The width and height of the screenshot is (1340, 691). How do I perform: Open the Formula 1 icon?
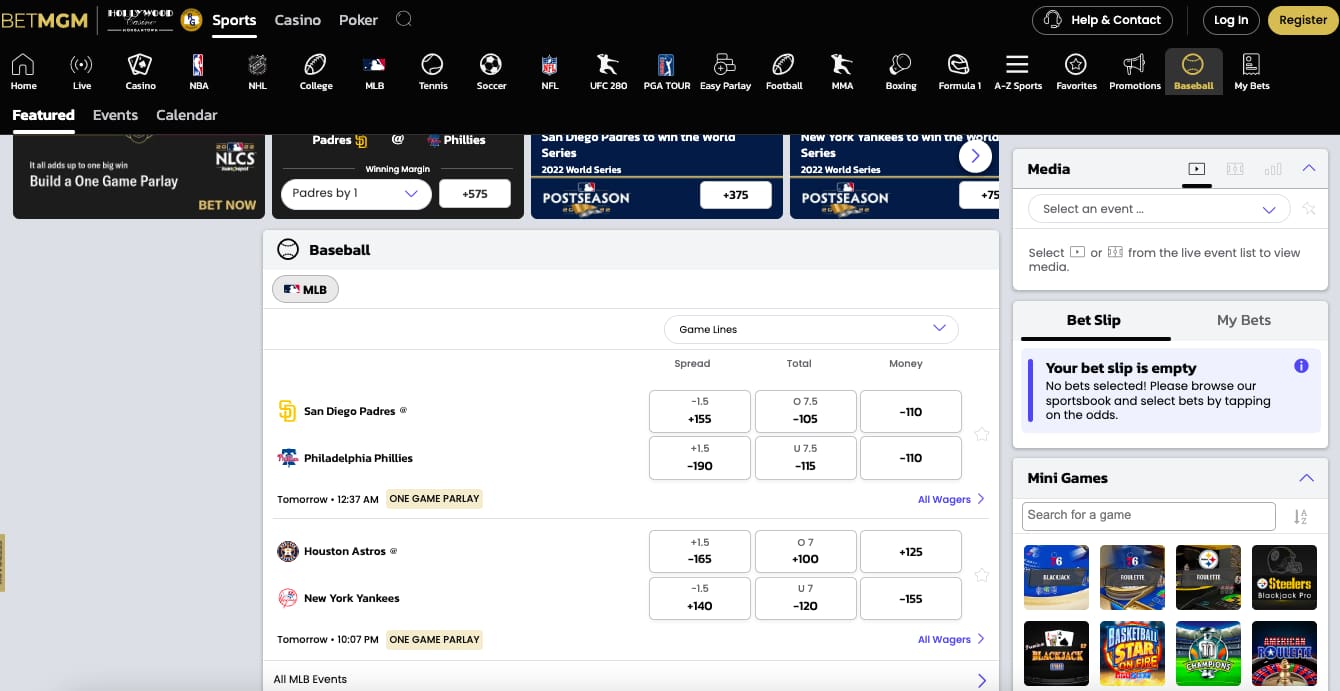click(x=959, y=72)
